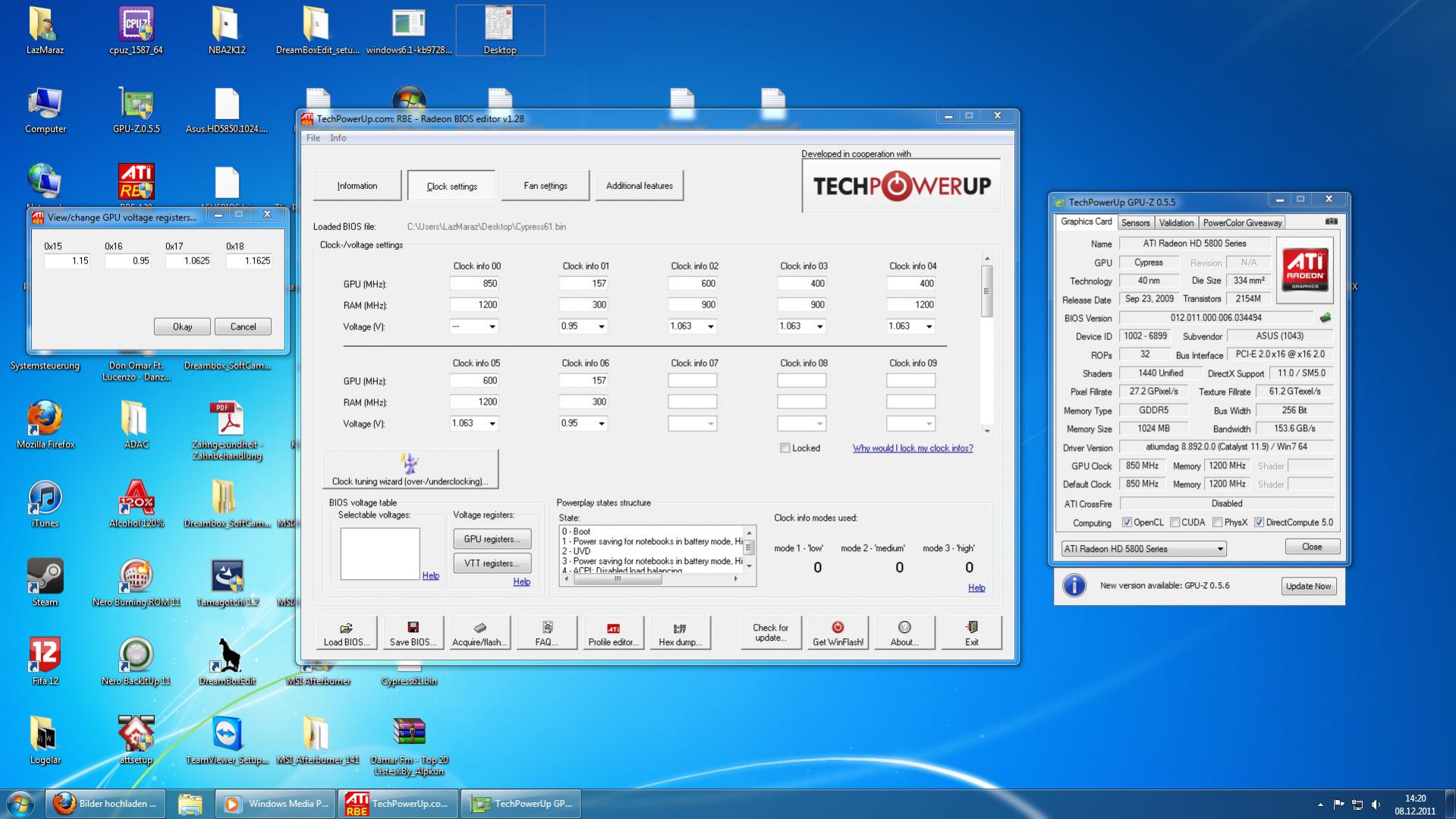1456x819 pixels.
Task: Open GPU registers dialog
Action: pyautogui.click(x=492, y=539)
